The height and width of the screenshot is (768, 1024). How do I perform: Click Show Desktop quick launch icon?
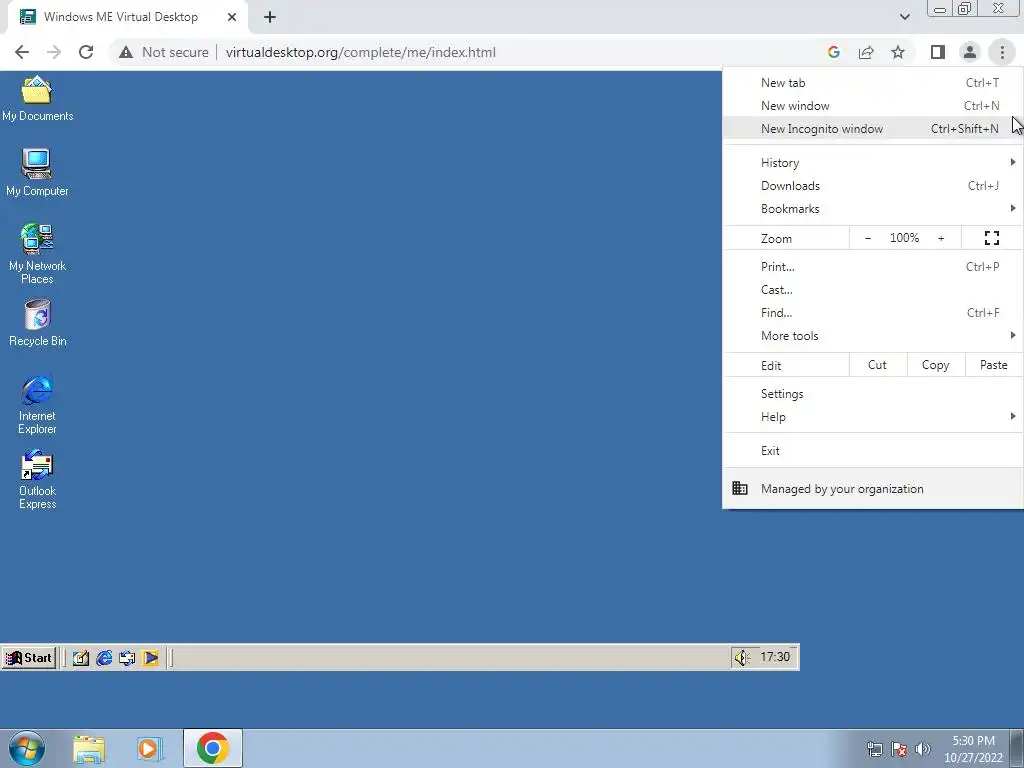click(81, 658)
